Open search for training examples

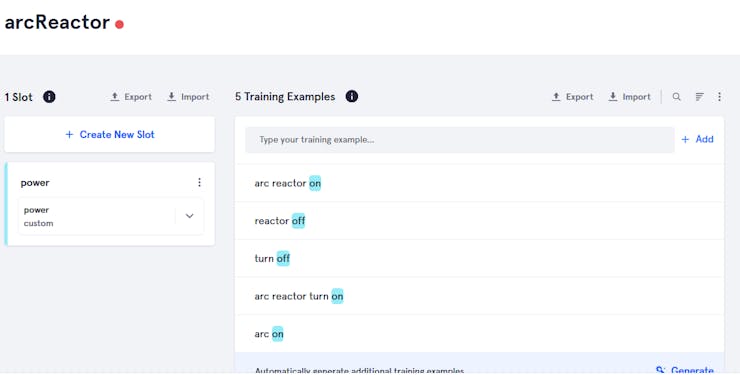[676, 97]
